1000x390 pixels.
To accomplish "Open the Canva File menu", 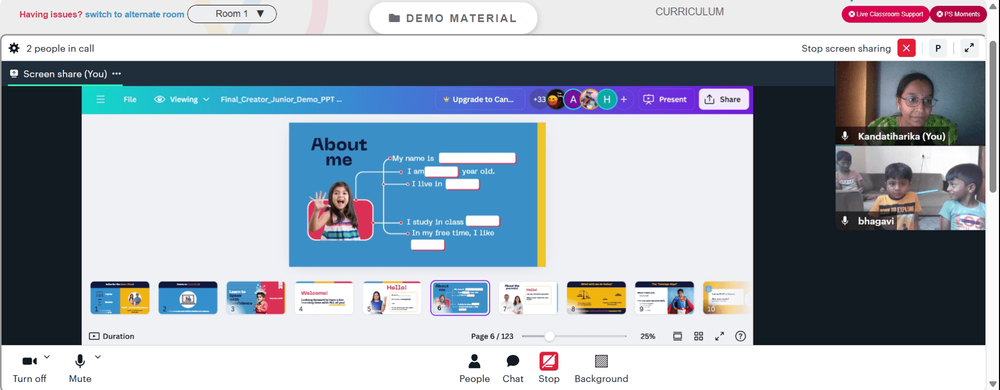I will pos(130,99).
